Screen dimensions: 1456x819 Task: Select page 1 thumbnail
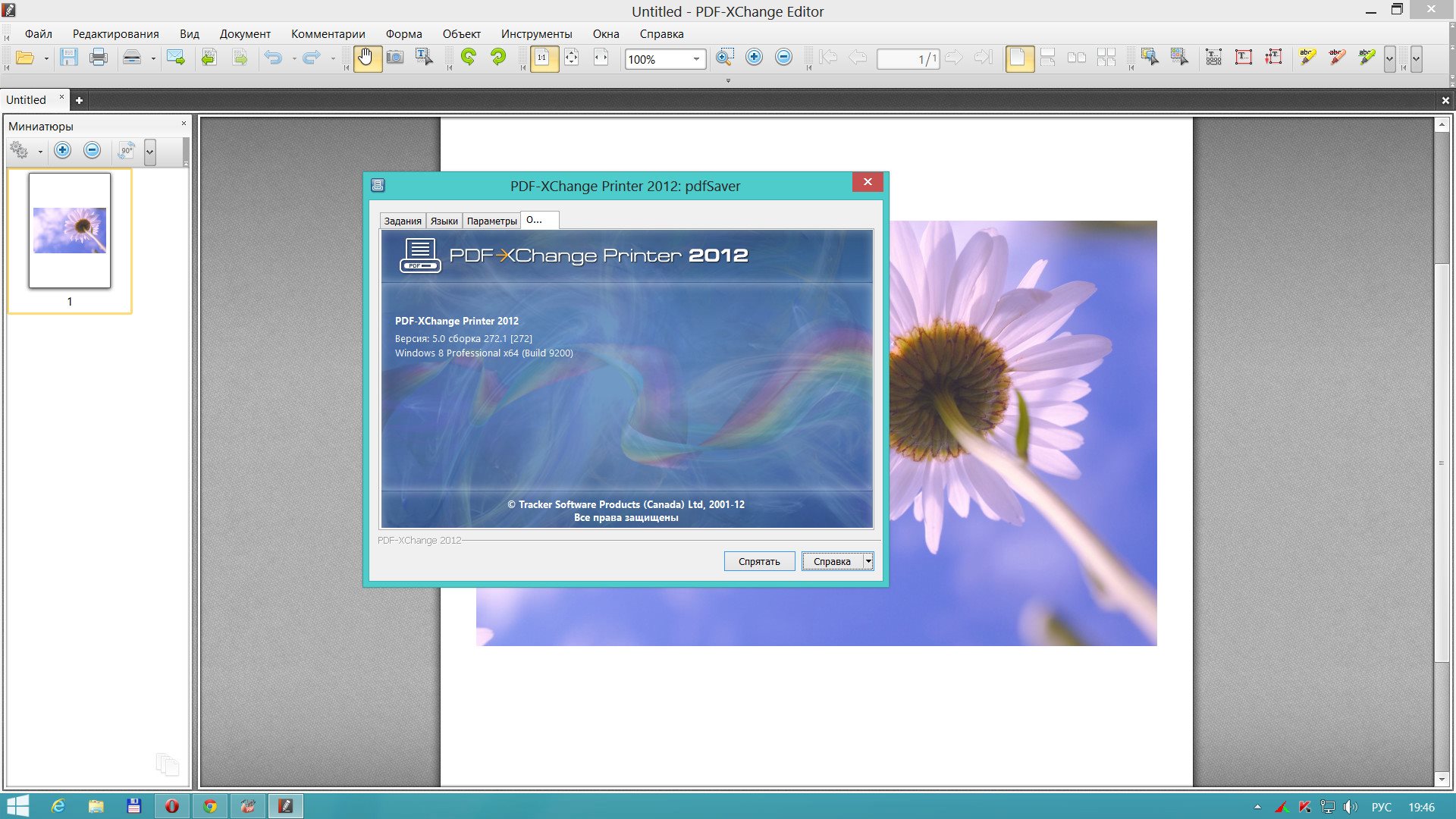coord(70,231)
